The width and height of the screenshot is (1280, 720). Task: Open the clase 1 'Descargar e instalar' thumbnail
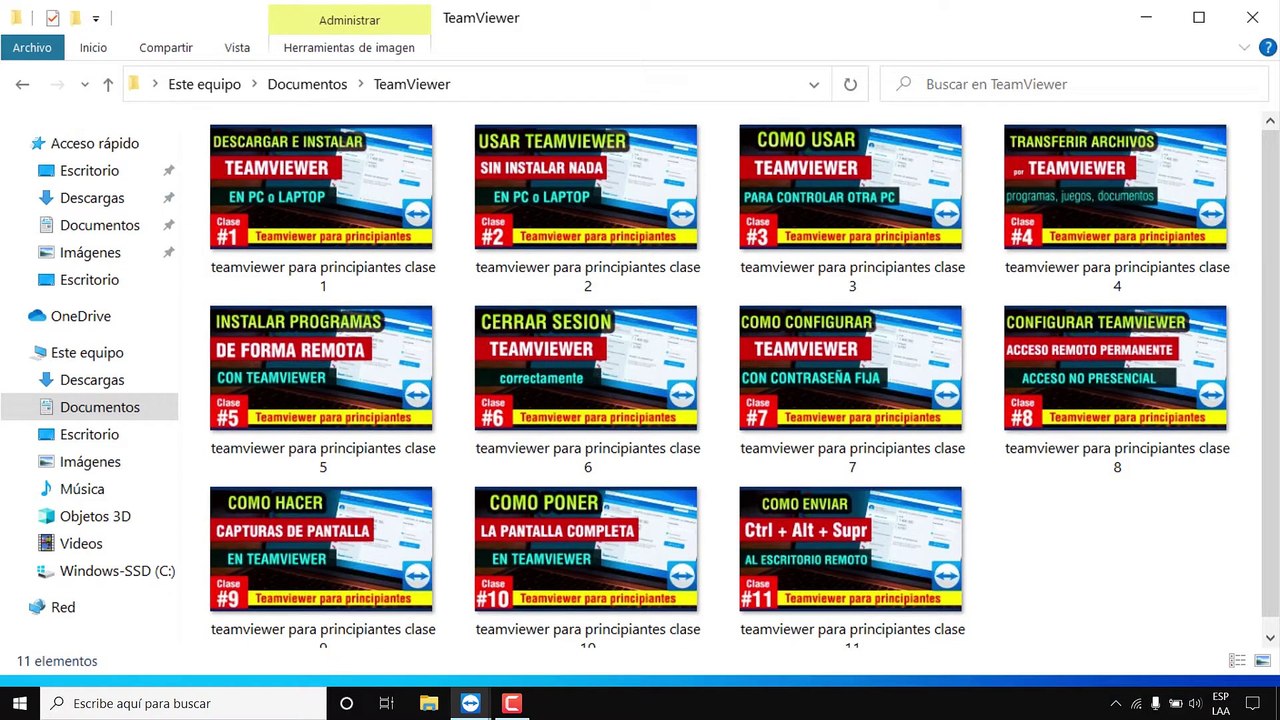pos(321,187)
